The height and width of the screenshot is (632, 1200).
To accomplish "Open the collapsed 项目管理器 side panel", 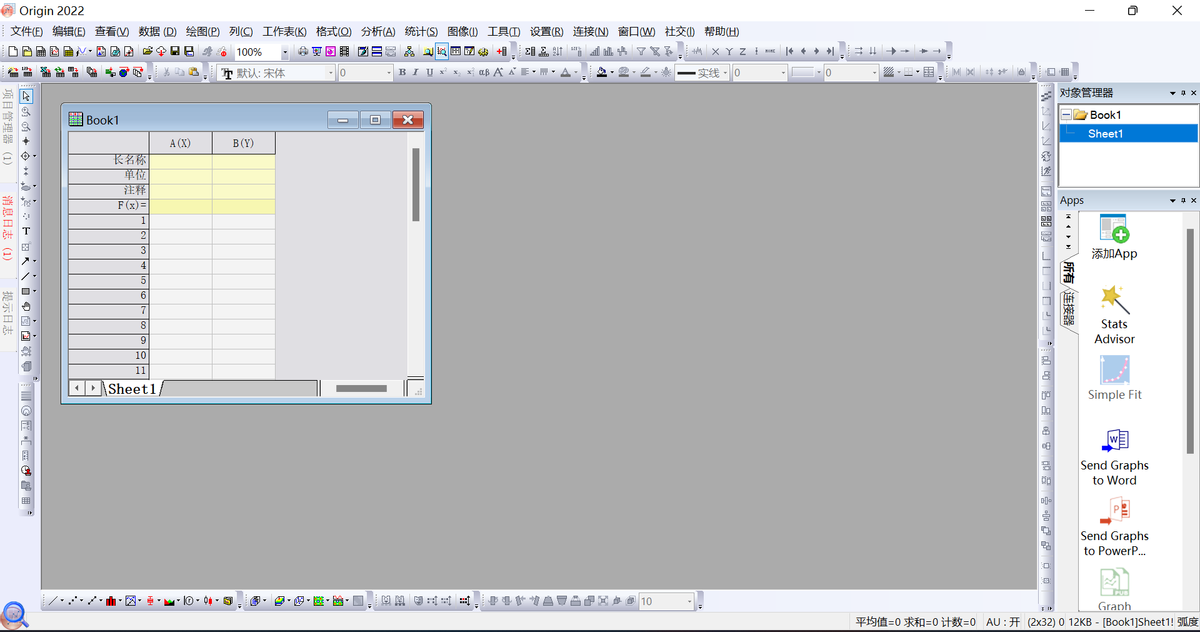I will coord(8,128).
